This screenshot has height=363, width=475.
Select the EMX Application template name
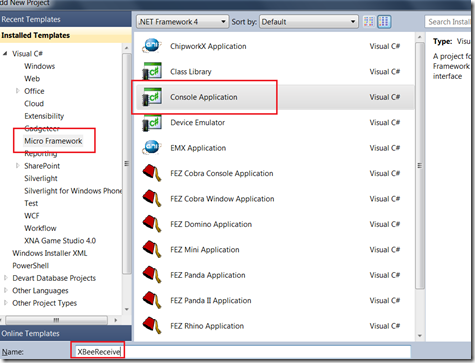coord(198,148)
